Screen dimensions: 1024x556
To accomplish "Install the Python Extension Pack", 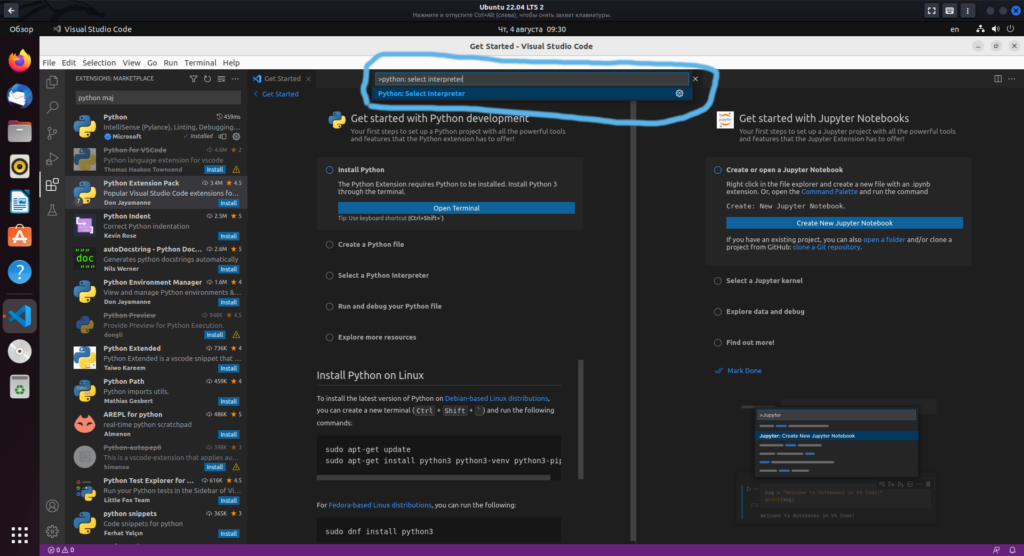I will click(x=229, y=203).
